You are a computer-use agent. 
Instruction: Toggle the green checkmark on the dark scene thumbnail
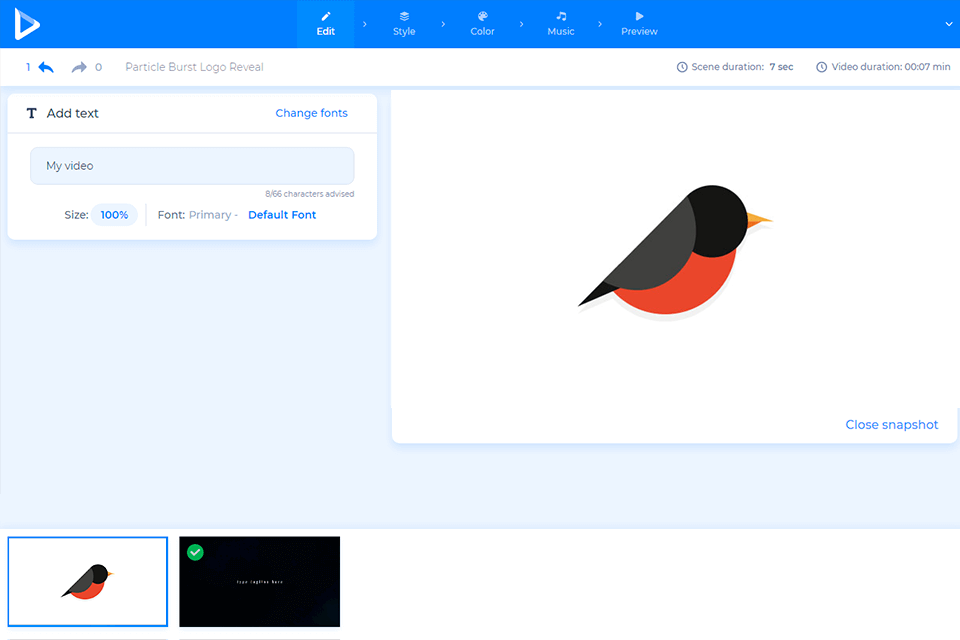(x=195, y=552)
